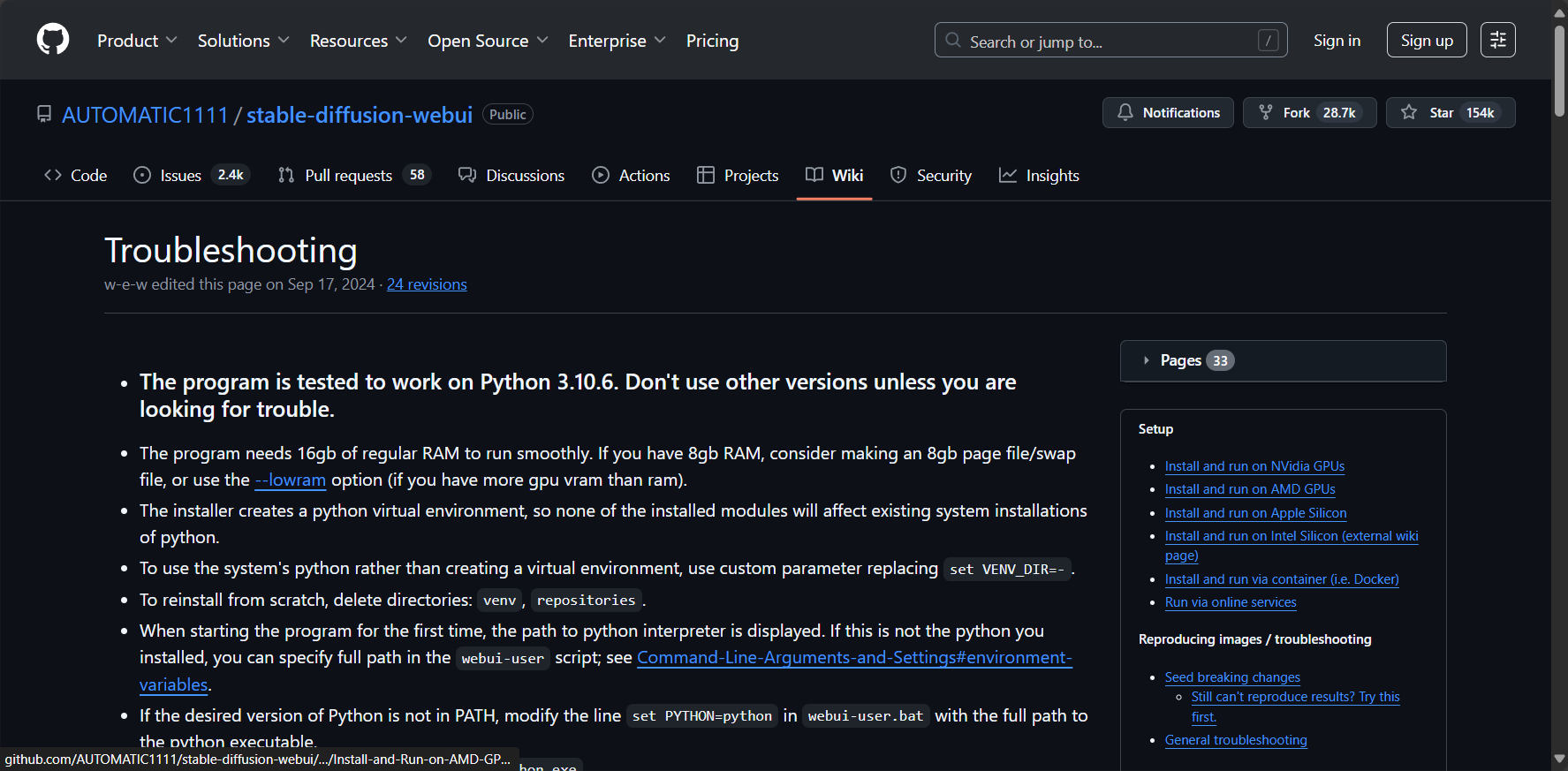Click the Code tab brackets icon
This screenshot has width=1568, height=771.
(53, 175)
